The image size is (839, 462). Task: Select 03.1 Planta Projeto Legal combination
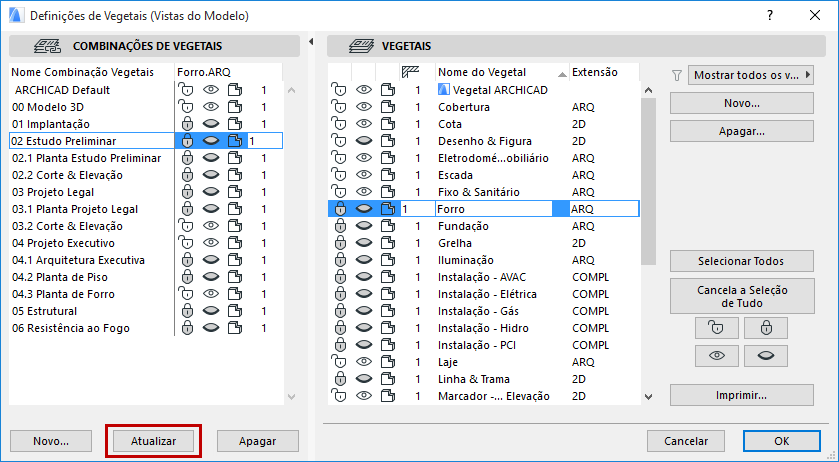coord(75,209)
